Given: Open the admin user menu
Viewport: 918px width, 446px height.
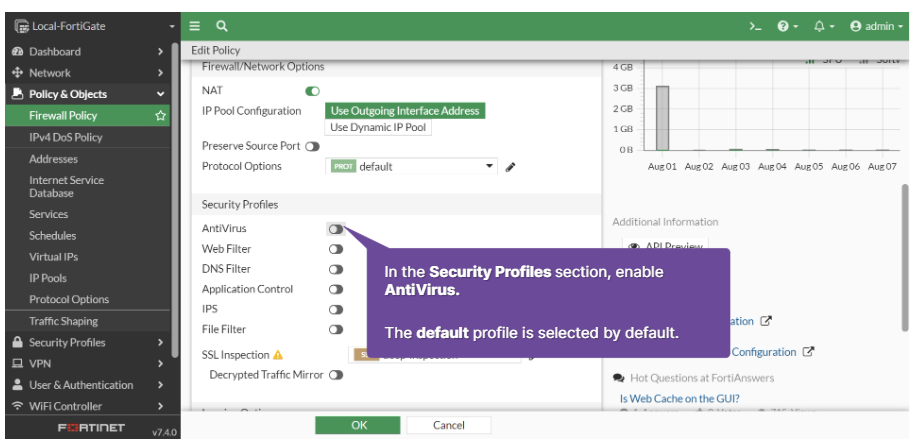Looking at the screenshot, I should tap(876, 26).
